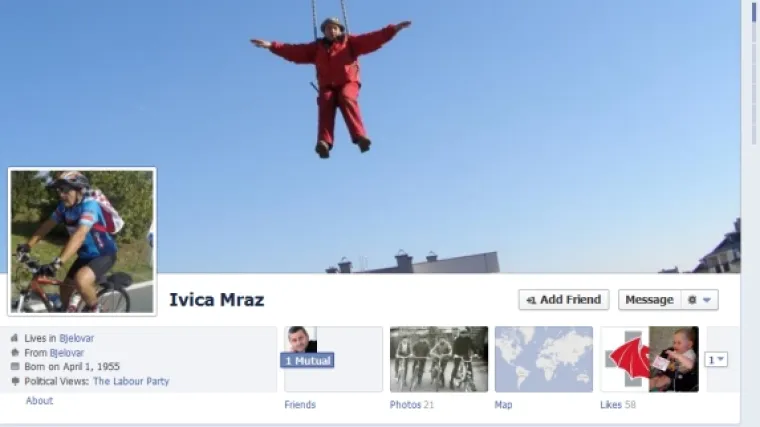Click the Bjelovar link in Lives in
The height and width of the screenshot is (427, 760).
pos(76,338)
